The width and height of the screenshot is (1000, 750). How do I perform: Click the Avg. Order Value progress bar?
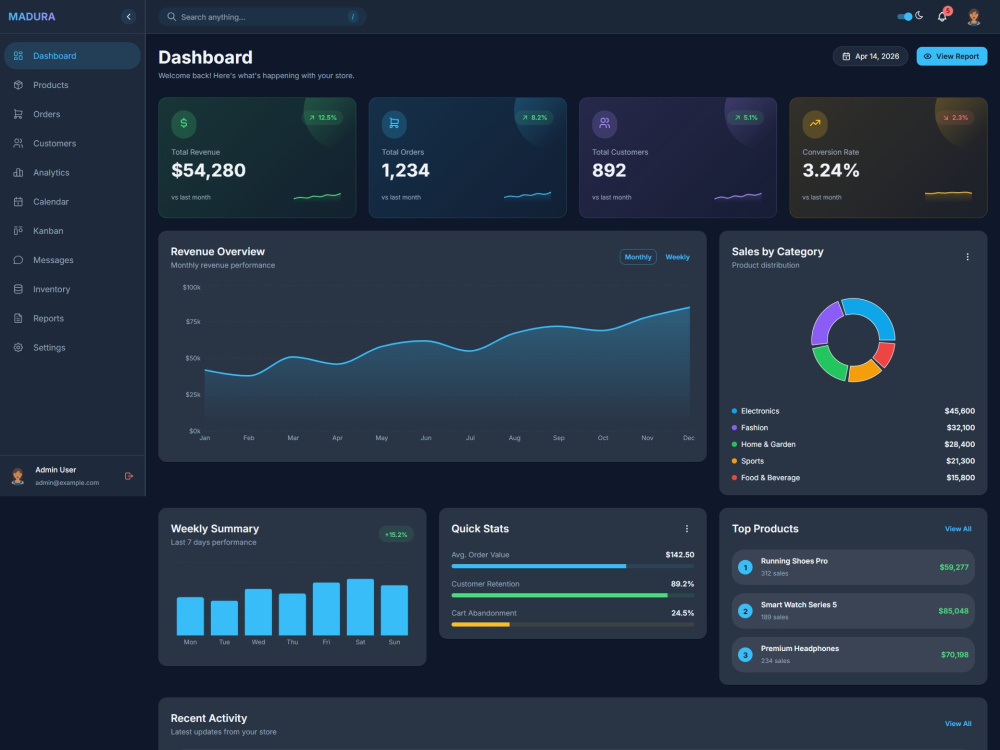(x=573, y=566)
